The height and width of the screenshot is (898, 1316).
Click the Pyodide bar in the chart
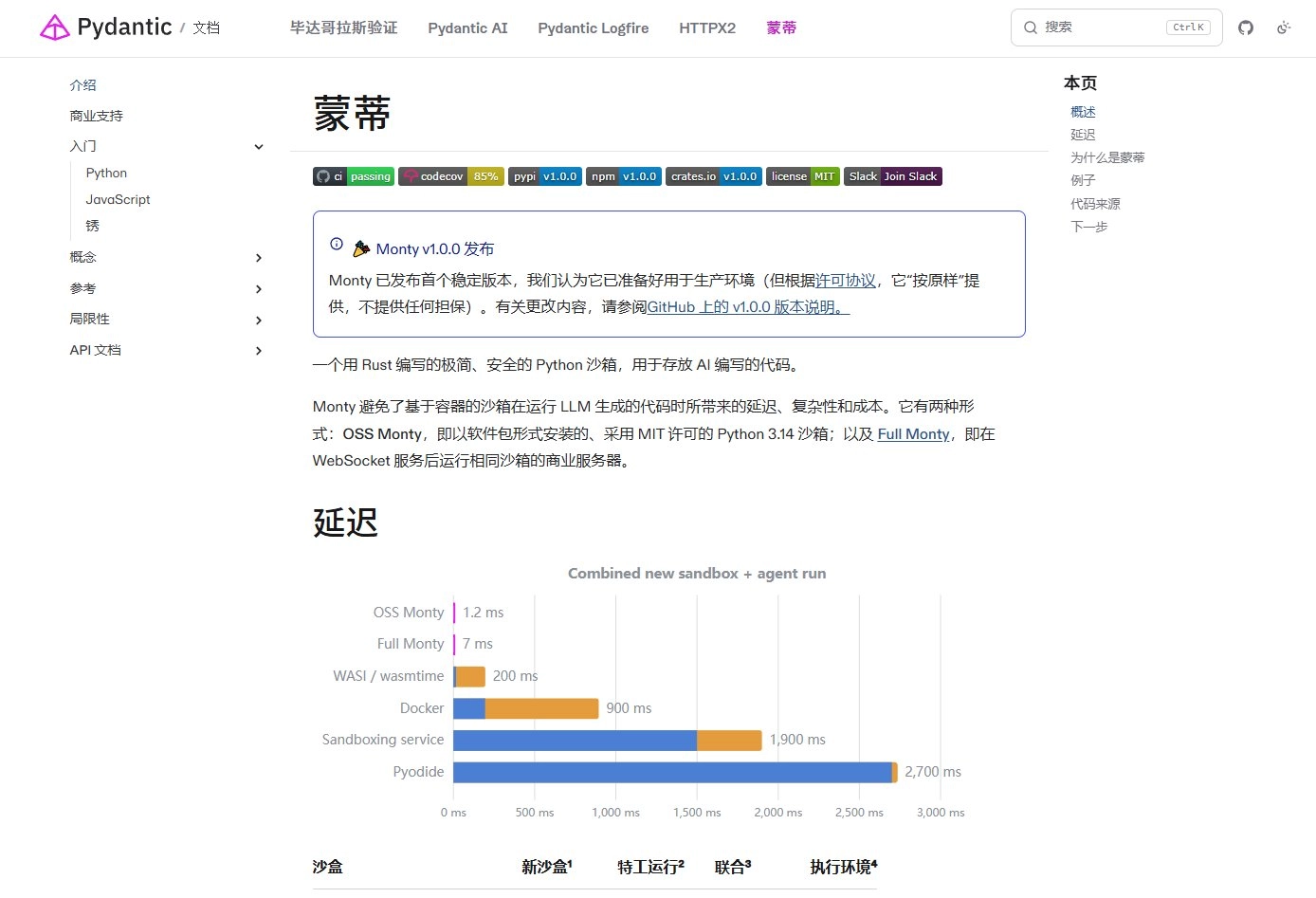click(x=675, y=772)
